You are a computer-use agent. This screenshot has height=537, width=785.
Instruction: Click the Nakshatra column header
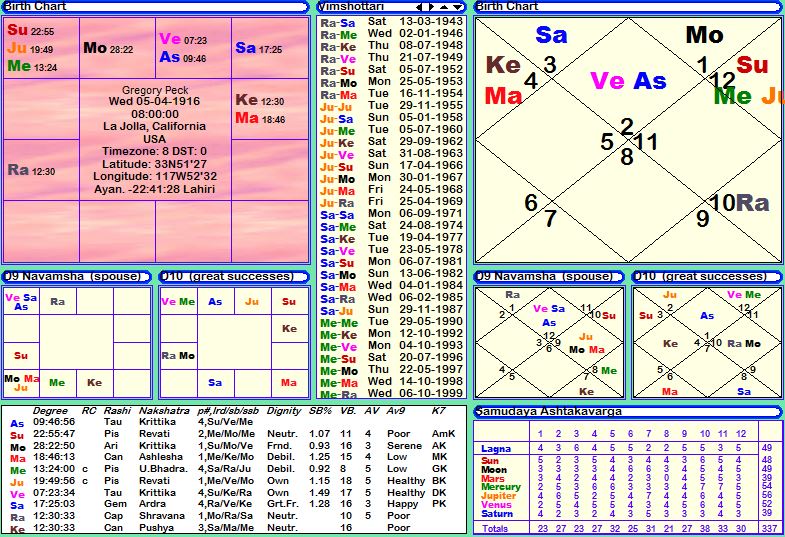pos(164,411)
